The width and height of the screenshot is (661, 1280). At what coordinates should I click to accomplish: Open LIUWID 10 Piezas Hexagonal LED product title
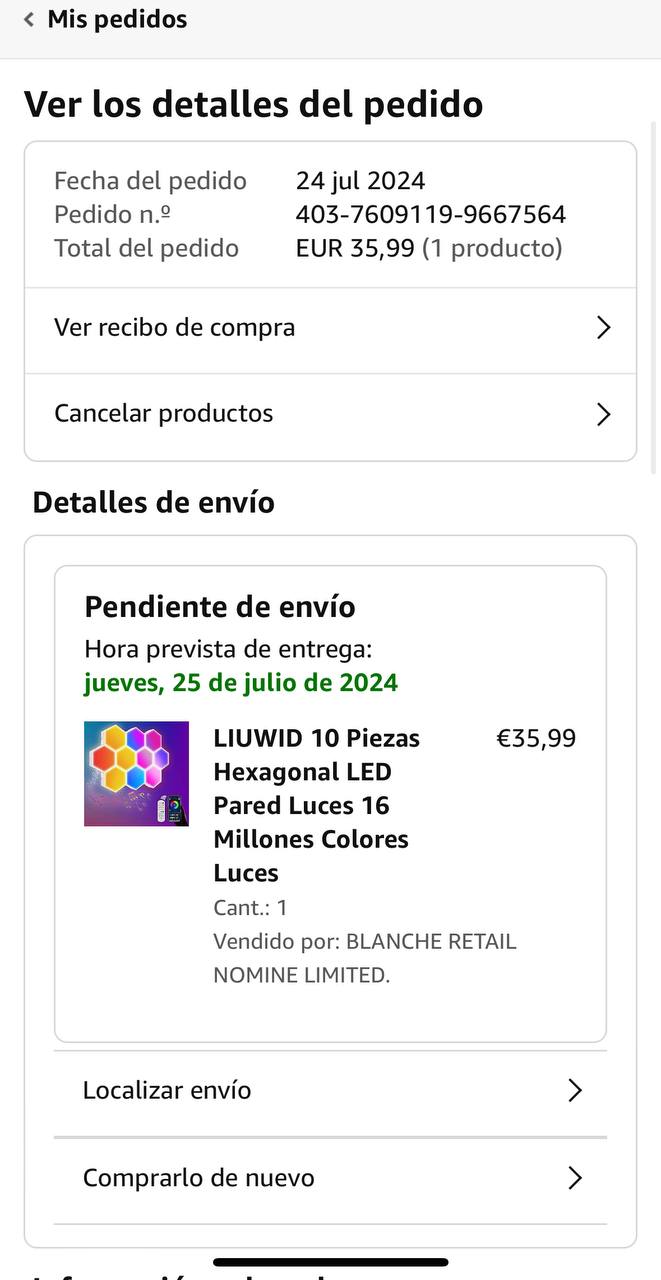coord(316,805)
